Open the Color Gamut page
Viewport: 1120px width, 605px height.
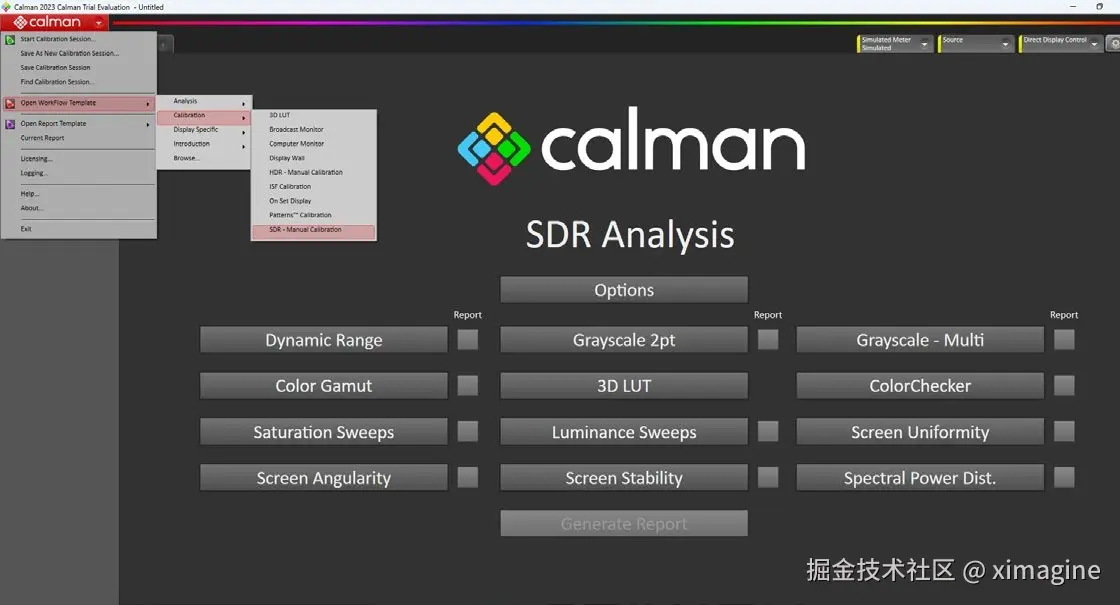(x=324, y=386)
